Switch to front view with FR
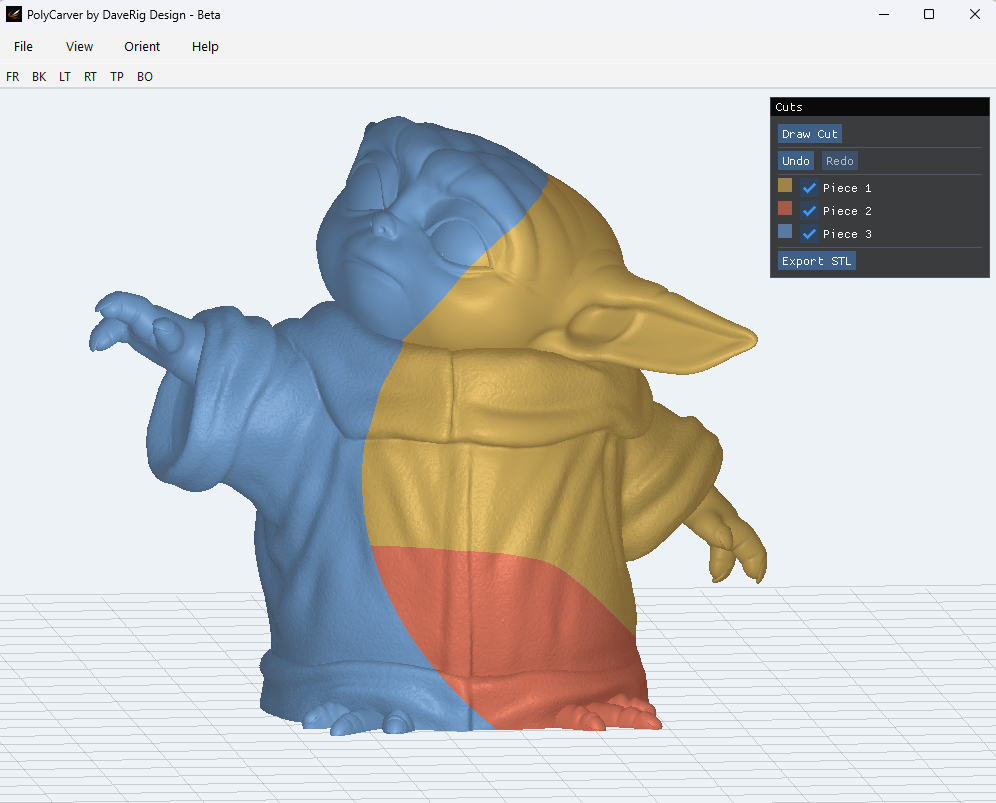 (x=13, y=77)
